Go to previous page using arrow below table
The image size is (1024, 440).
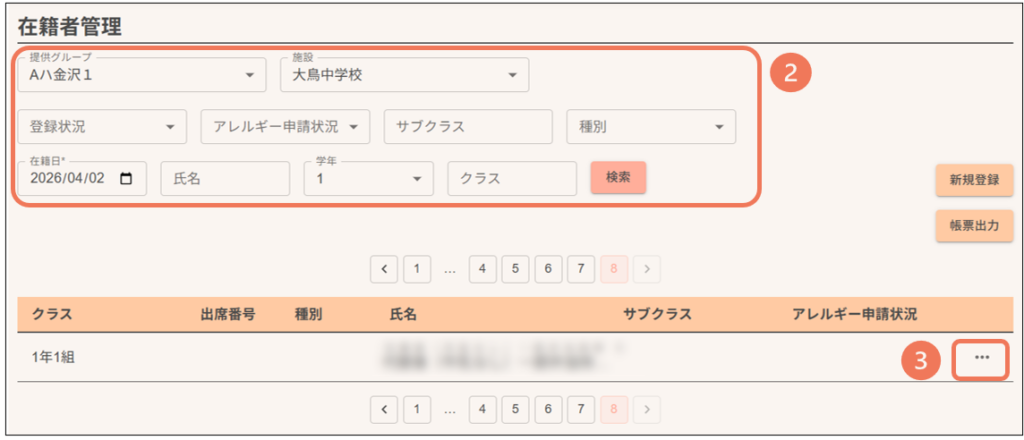pyautogui.click(x=384, y=408)
